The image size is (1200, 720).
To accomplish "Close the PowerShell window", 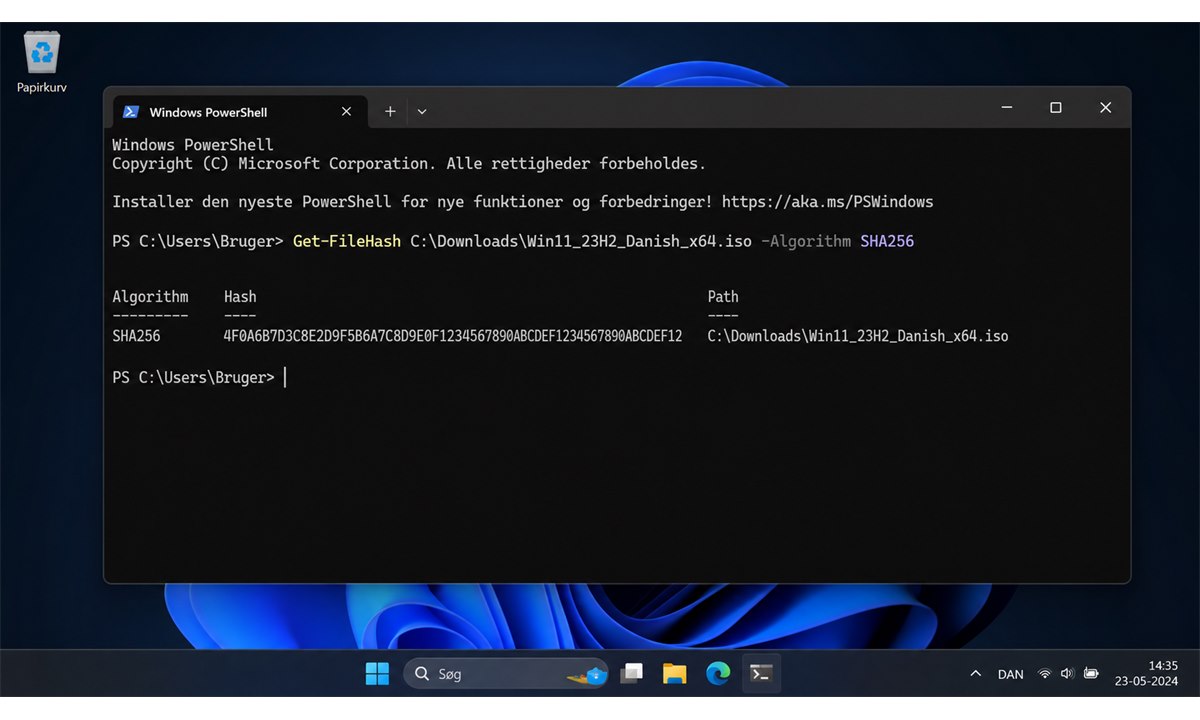I will point(1105,108).
